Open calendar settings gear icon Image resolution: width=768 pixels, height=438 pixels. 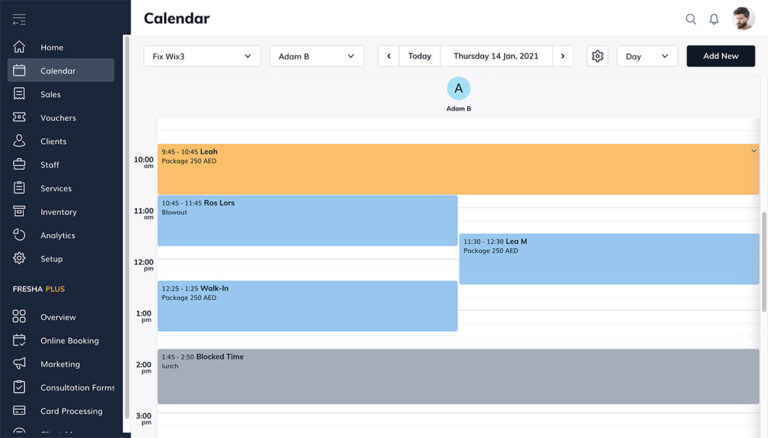tap(597, 57)
